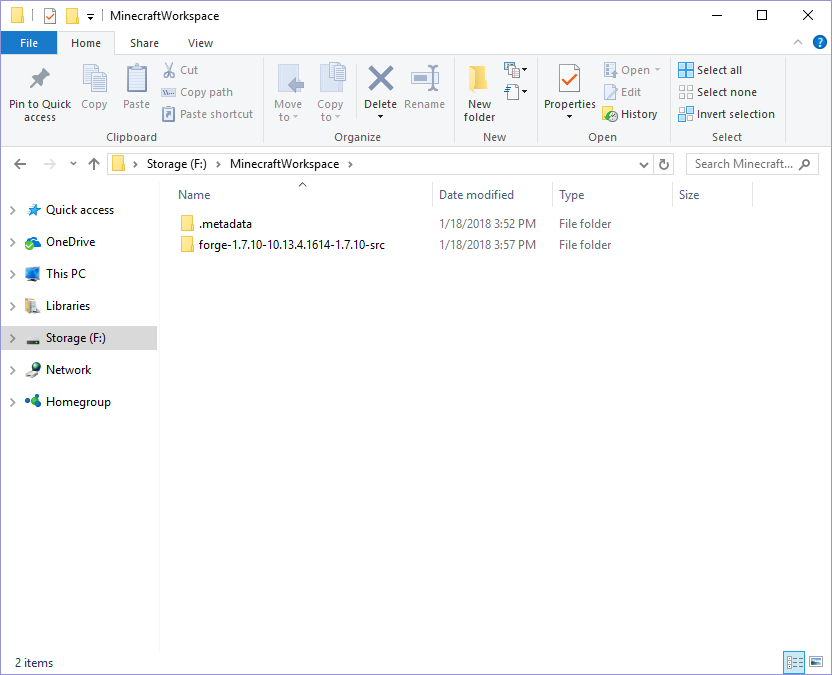
Task: Open the Copy to menu
Action: 330,93
